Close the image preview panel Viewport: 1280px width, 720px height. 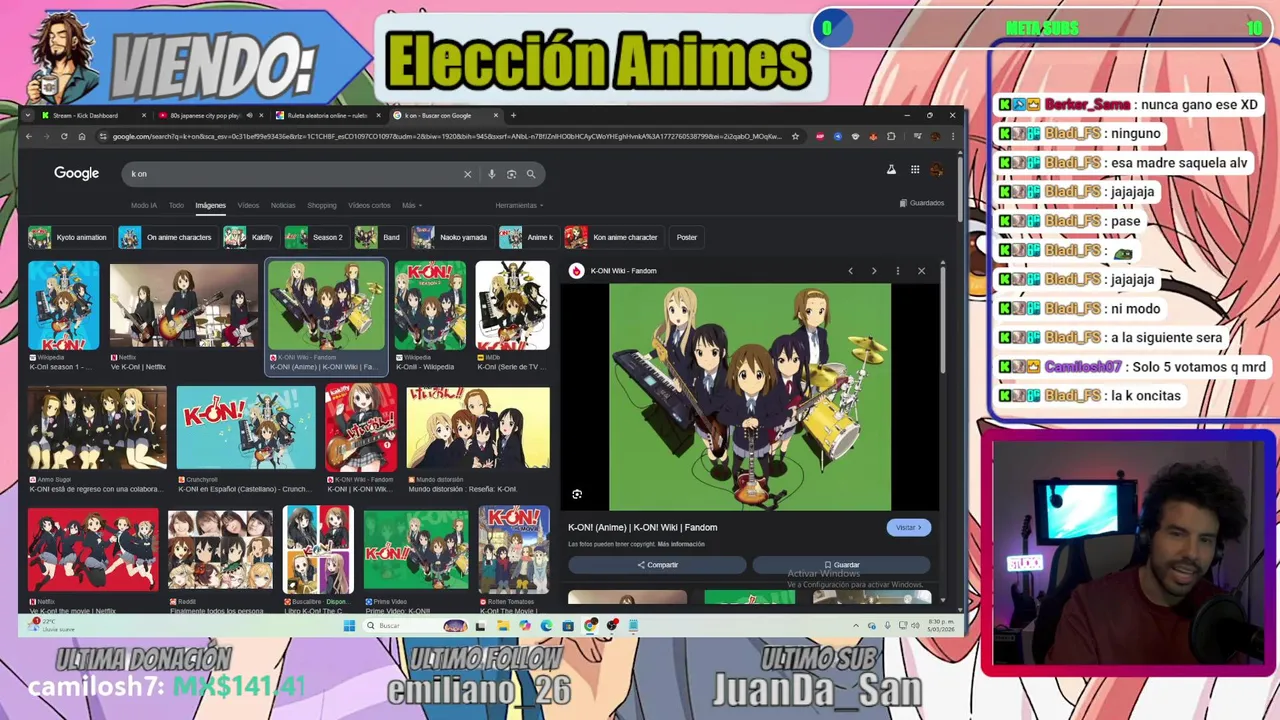922,271
